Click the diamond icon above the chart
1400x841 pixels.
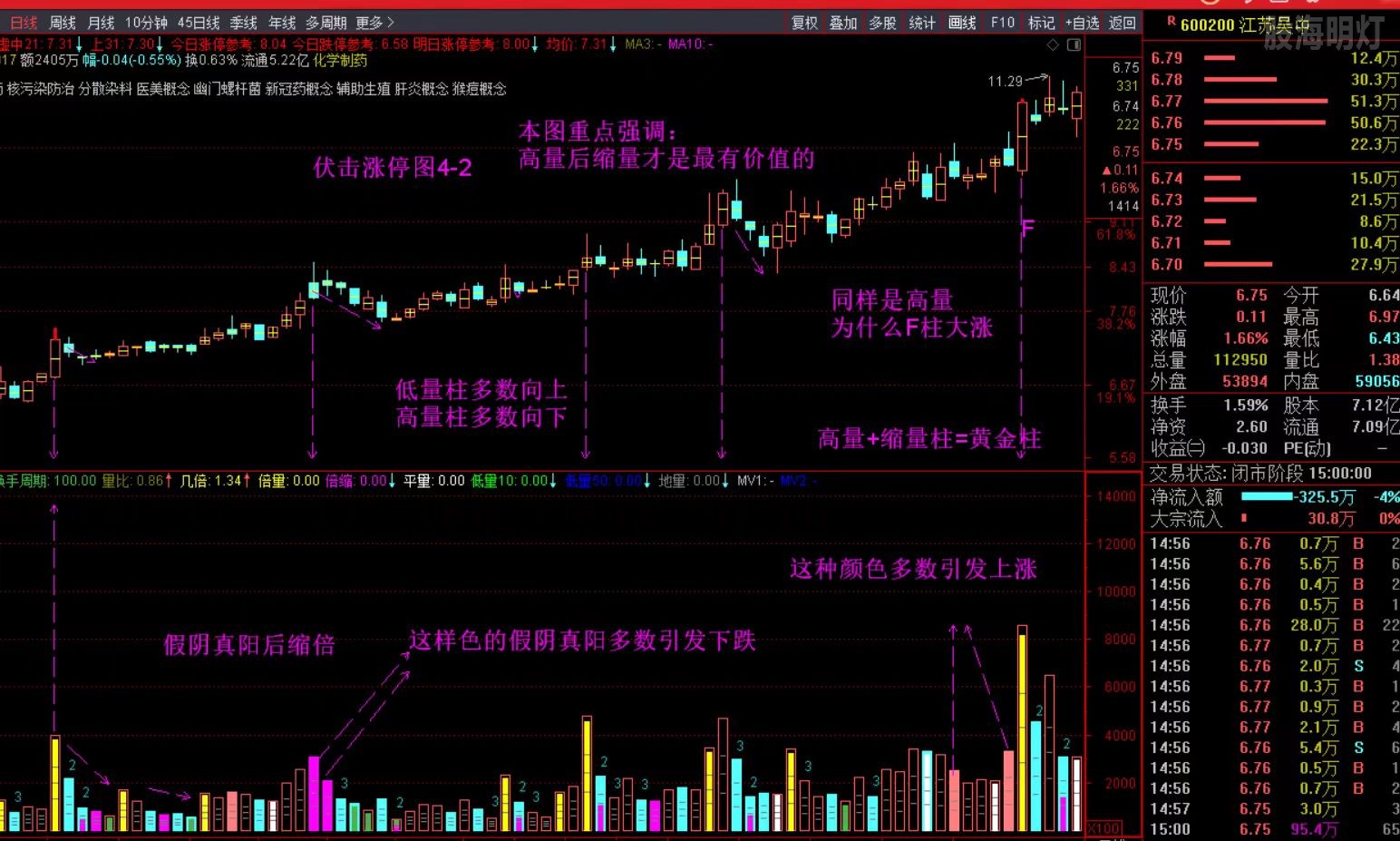tap(1053, 44)
